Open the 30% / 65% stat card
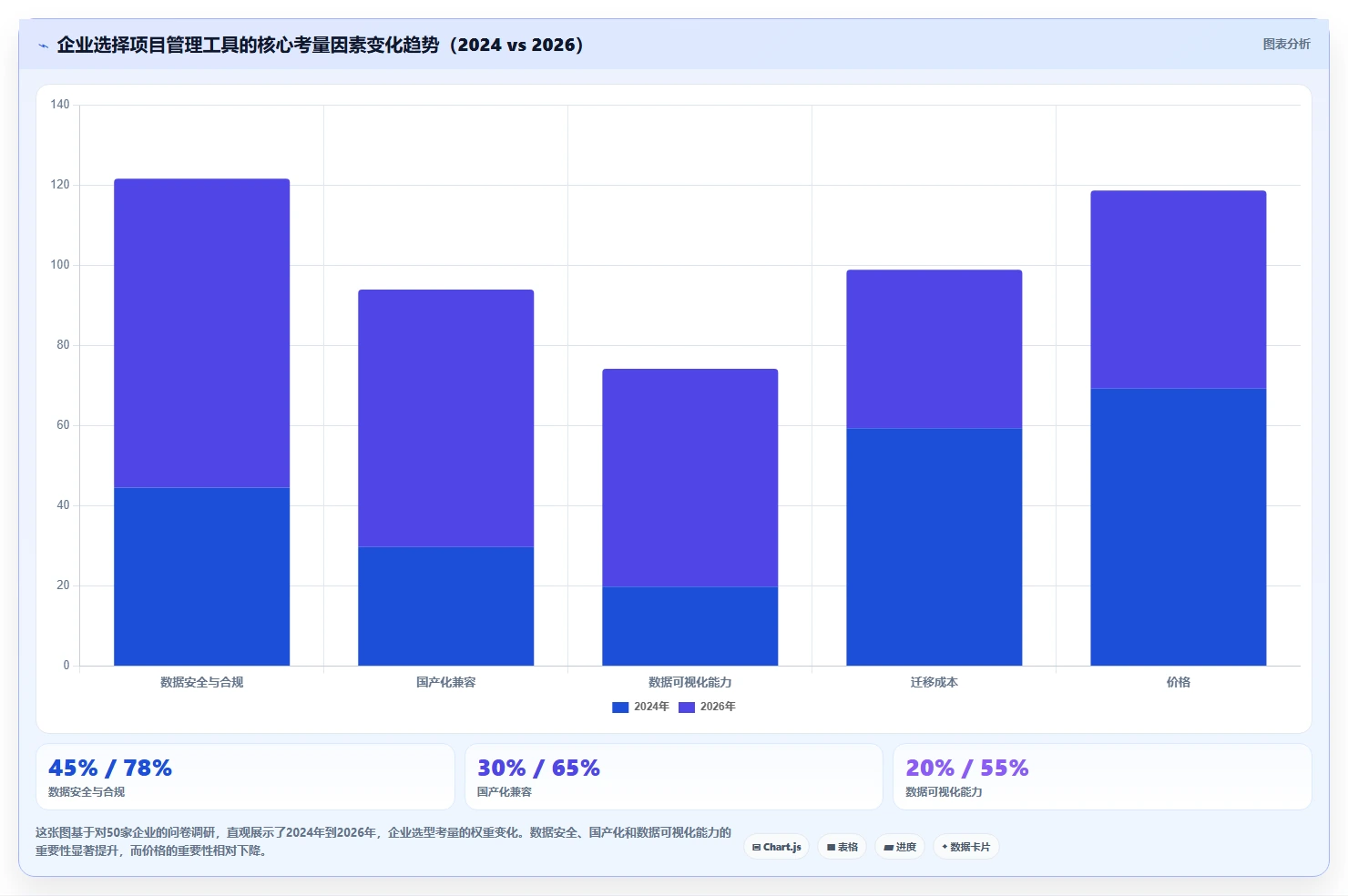Viewport: 1348px width, 896px height. [x=674, y=777]
